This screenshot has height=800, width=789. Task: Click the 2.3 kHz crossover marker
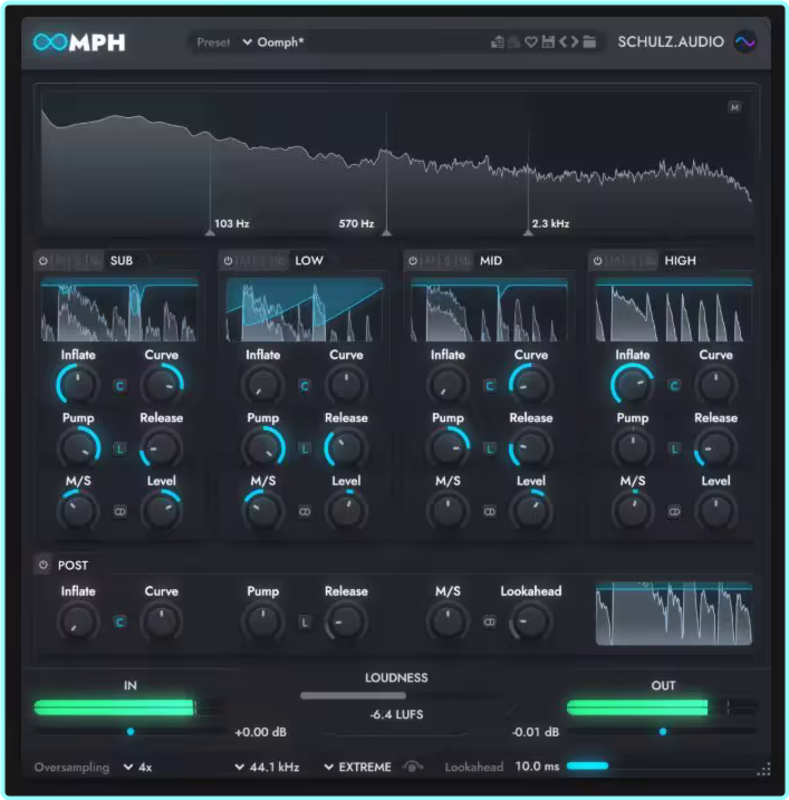pyautogui.click(x=528, y=232)
